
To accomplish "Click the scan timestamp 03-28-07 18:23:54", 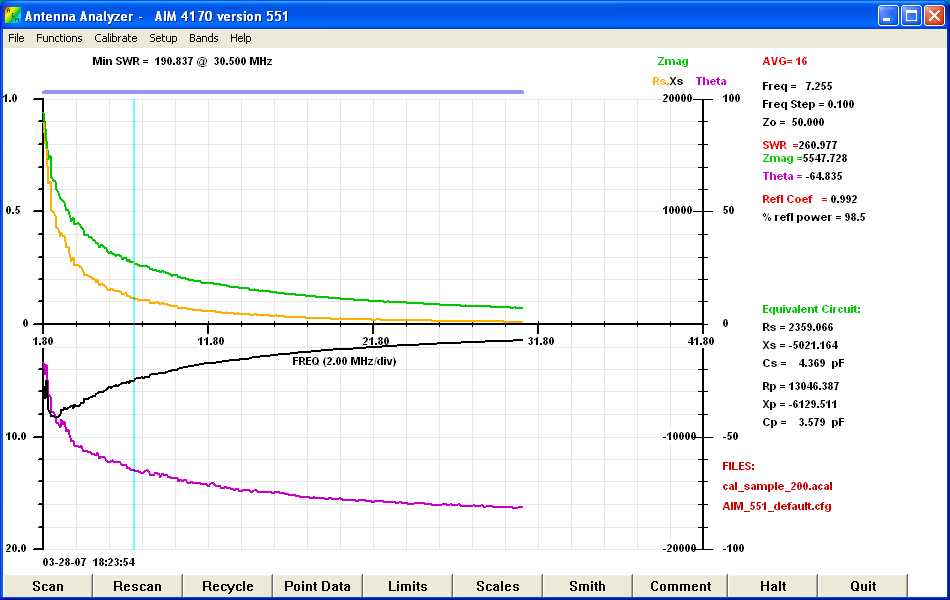I will coord(88,562).
